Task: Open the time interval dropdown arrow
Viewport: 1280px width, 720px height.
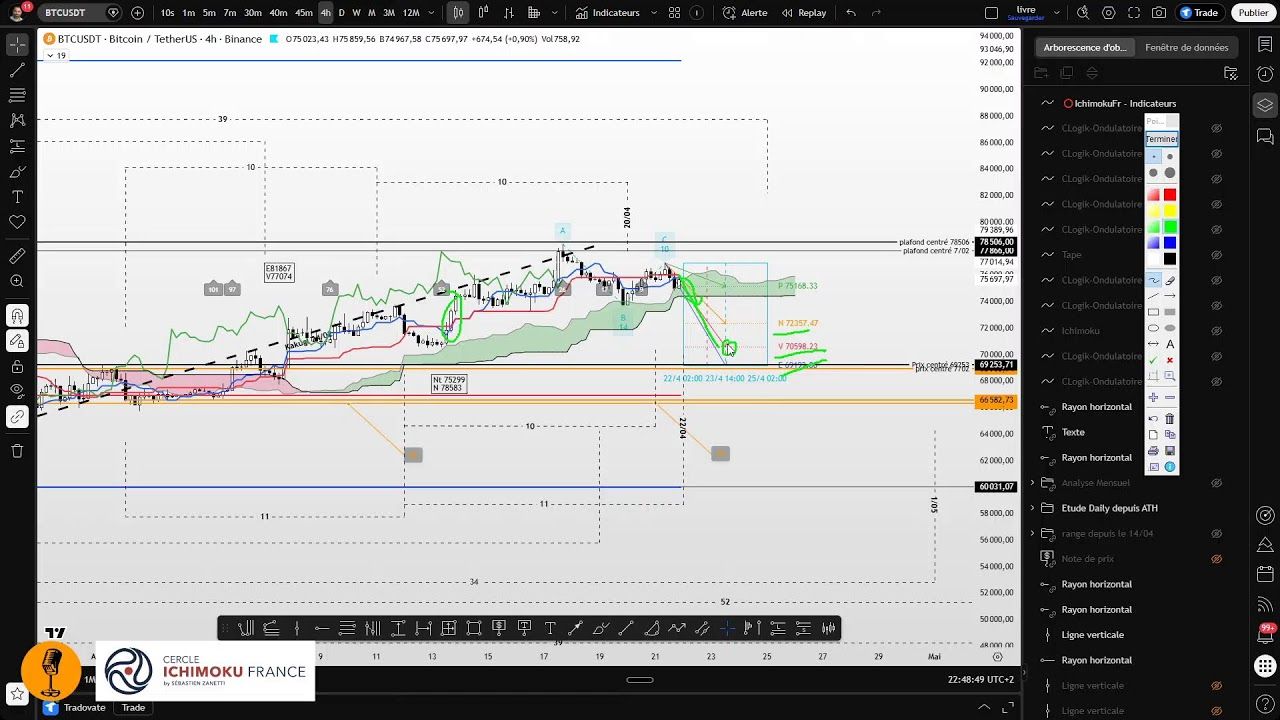Action: tap(431, 13)
